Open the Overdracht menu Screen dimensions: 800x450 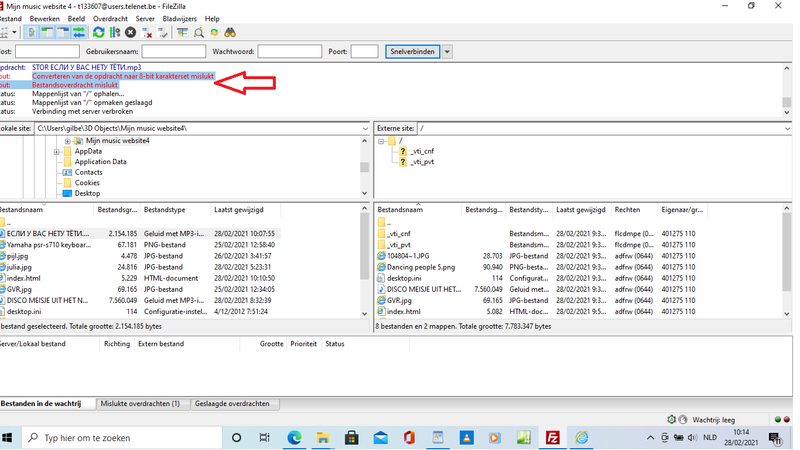pos(110,19)
